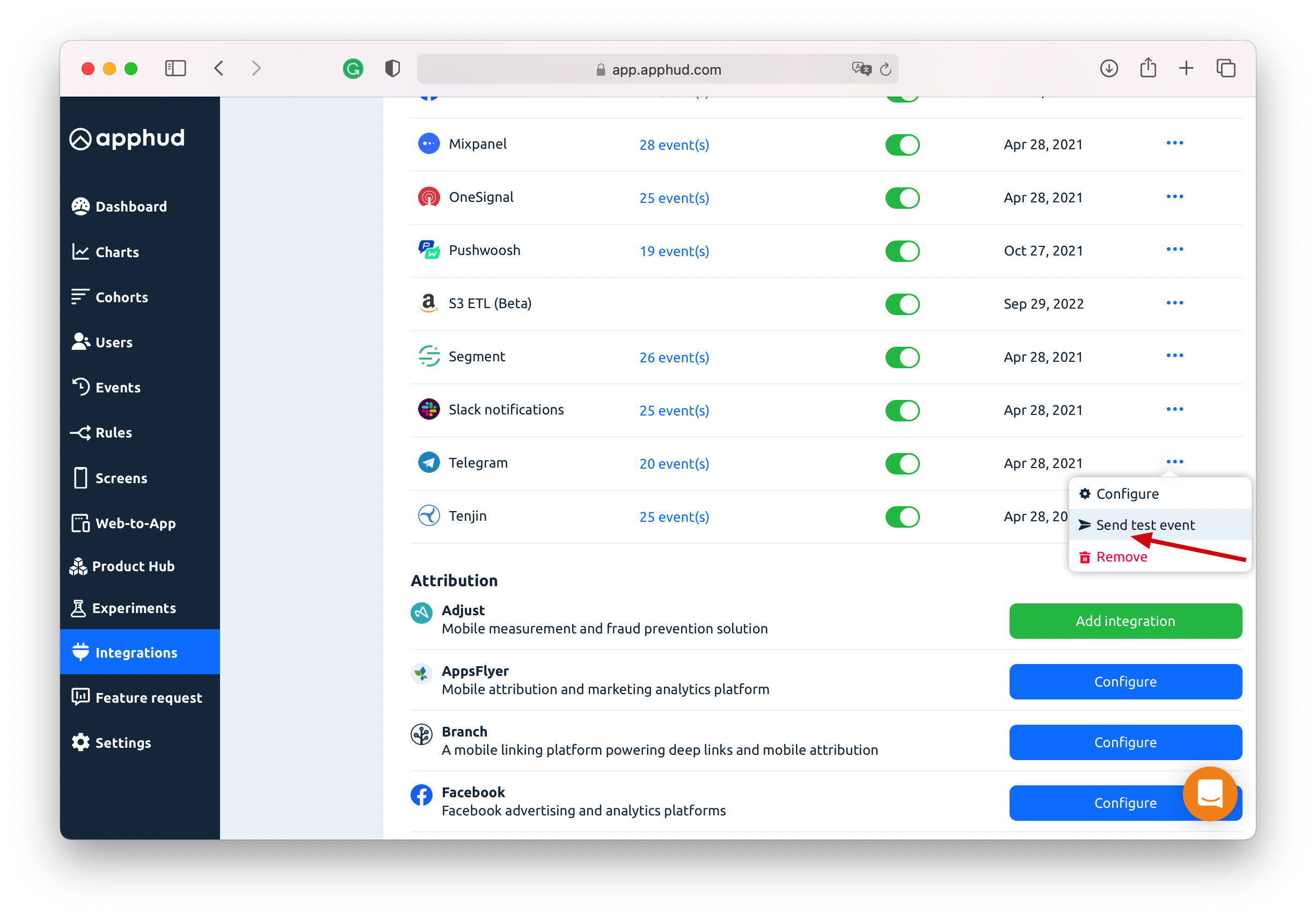Click the Safari sidebar icon
Screen dimensions: 1316x919
176,69
